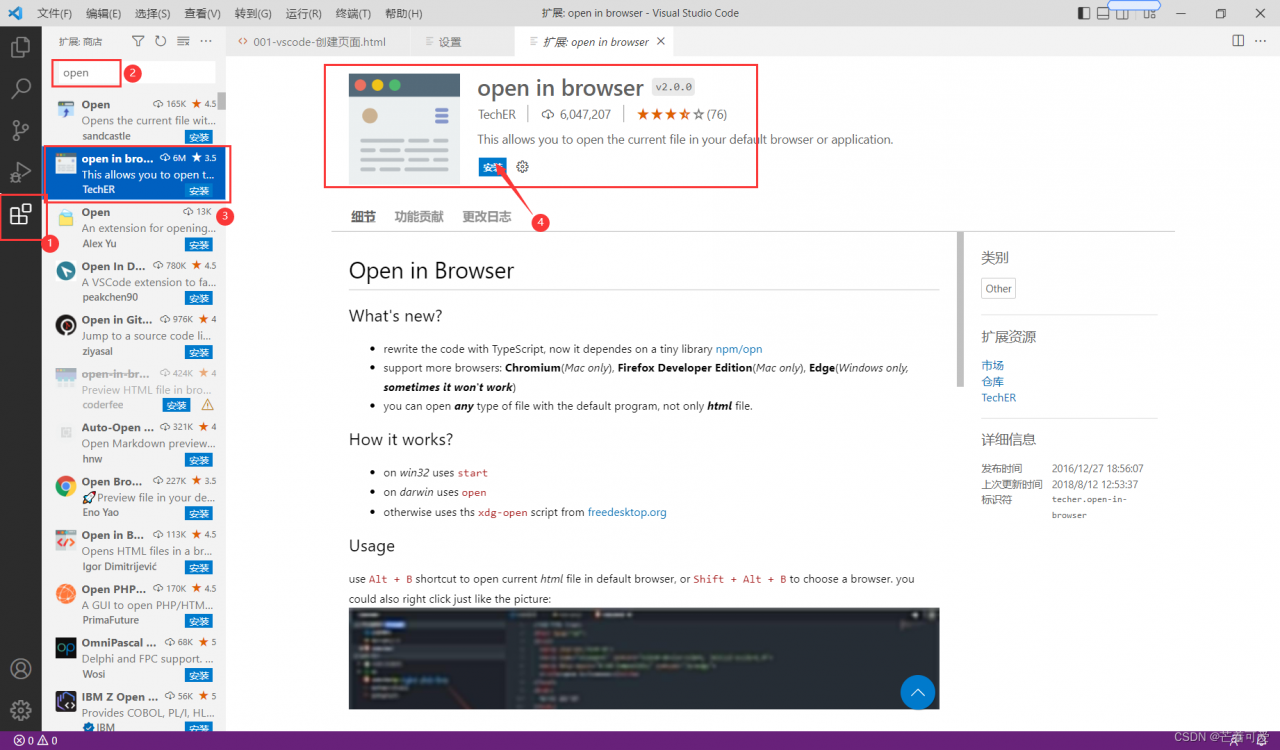Click the errors and warnings status indicator

[35, 741]
